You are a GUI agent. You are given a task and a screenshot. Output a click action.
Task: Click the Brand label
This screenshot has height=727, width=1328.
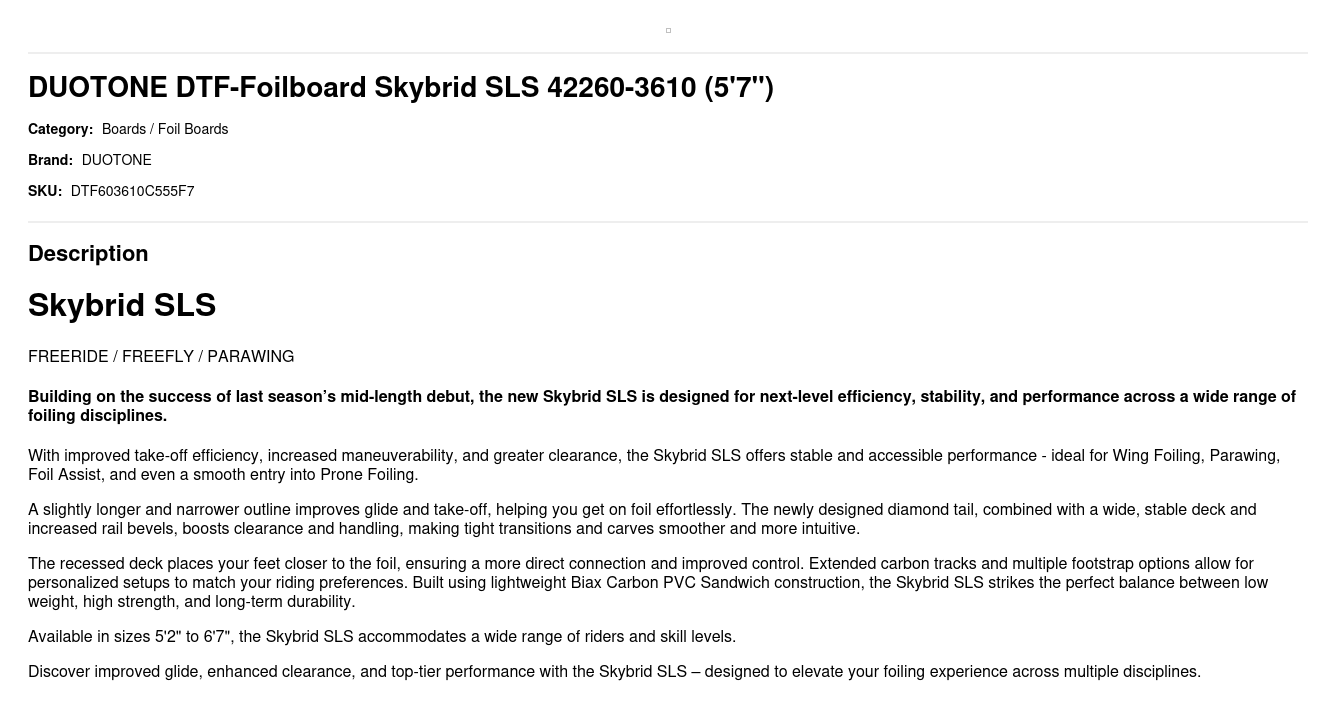(x=50, y=160)
